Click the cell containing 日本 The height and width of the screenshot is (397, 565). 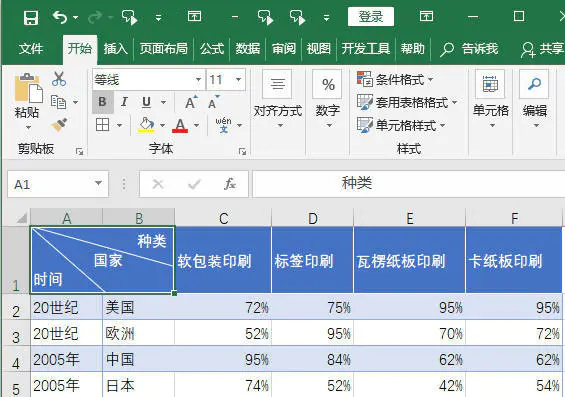[x=139, y=385]
